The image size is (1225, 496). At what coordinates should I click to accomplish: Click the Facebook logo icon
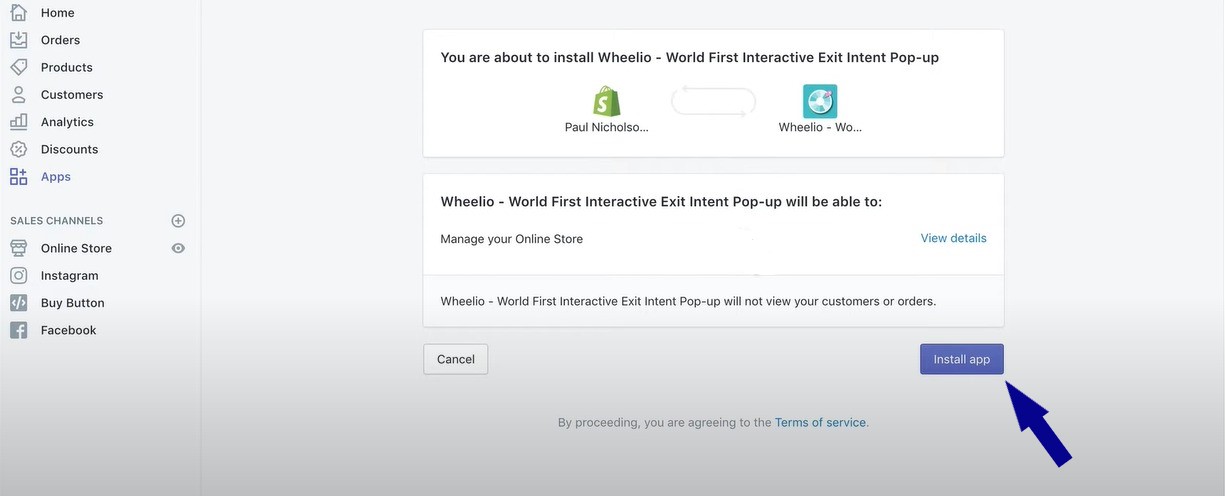pos(18,330)
